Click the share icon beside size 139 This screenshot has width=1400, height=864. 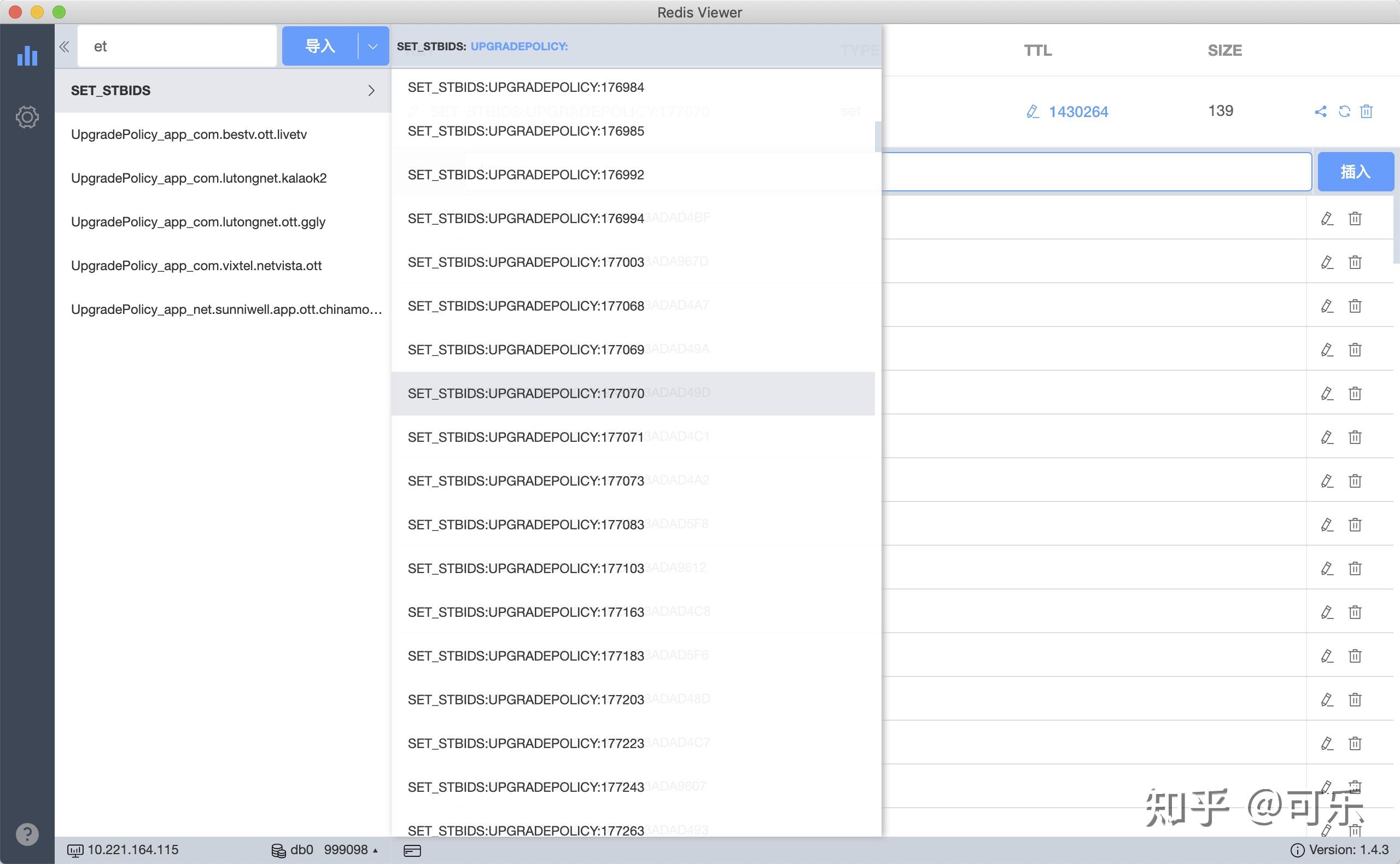[x=1320, y=112]
